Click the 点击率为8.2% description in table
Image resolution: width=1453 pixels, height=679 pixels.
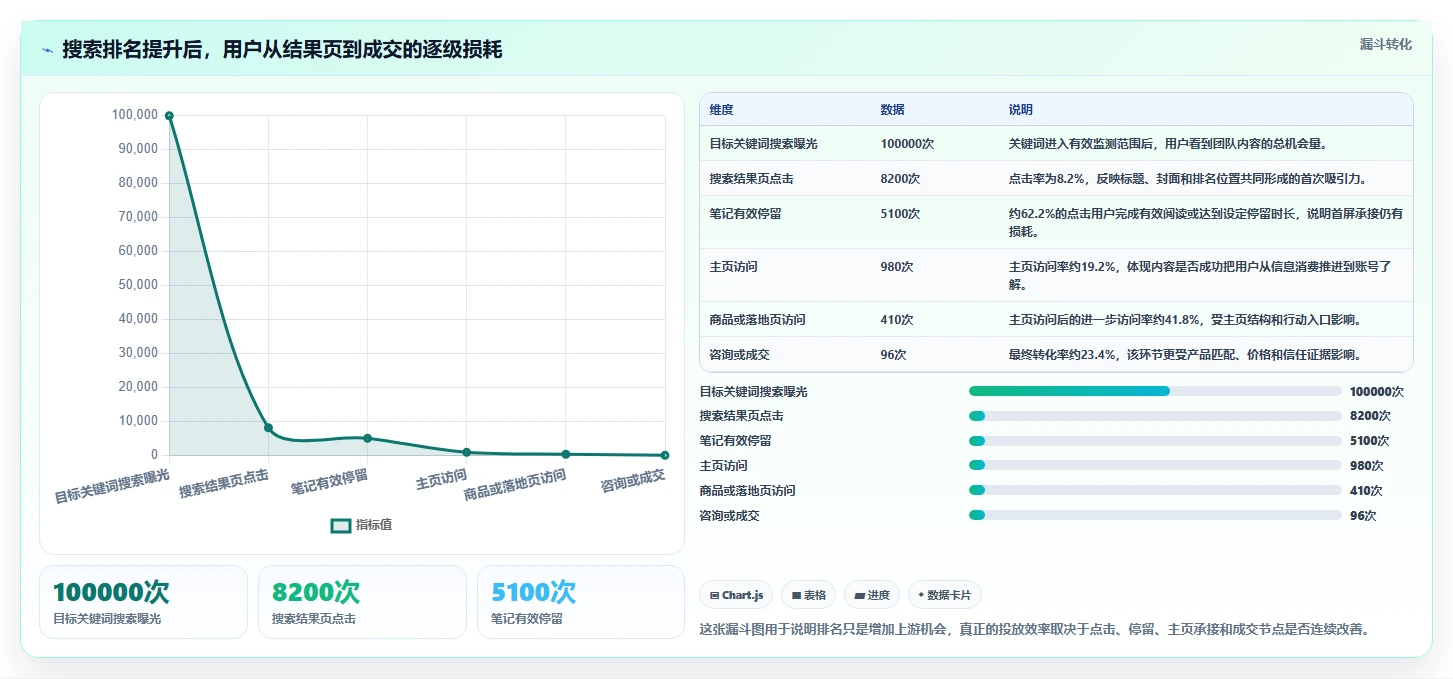[x=1188, y=179]
